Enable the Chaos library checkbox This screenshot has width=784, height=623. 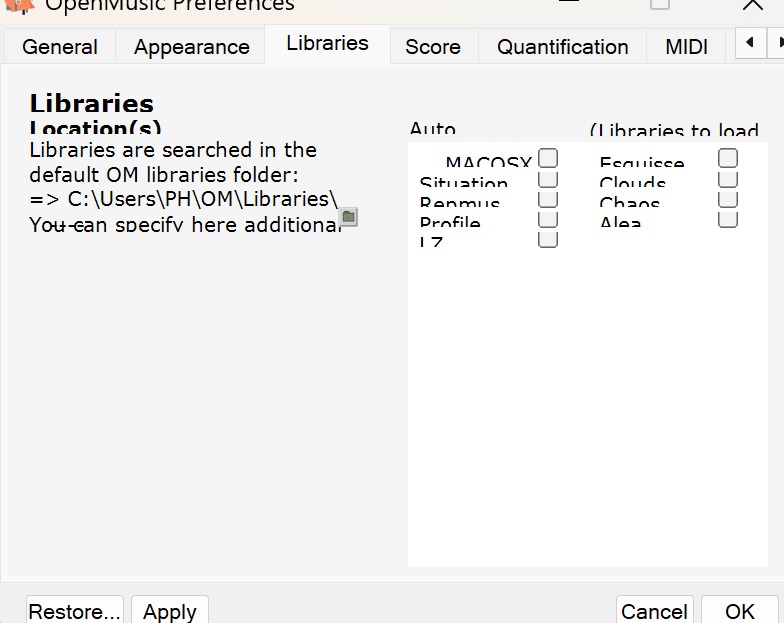[728, 199]
